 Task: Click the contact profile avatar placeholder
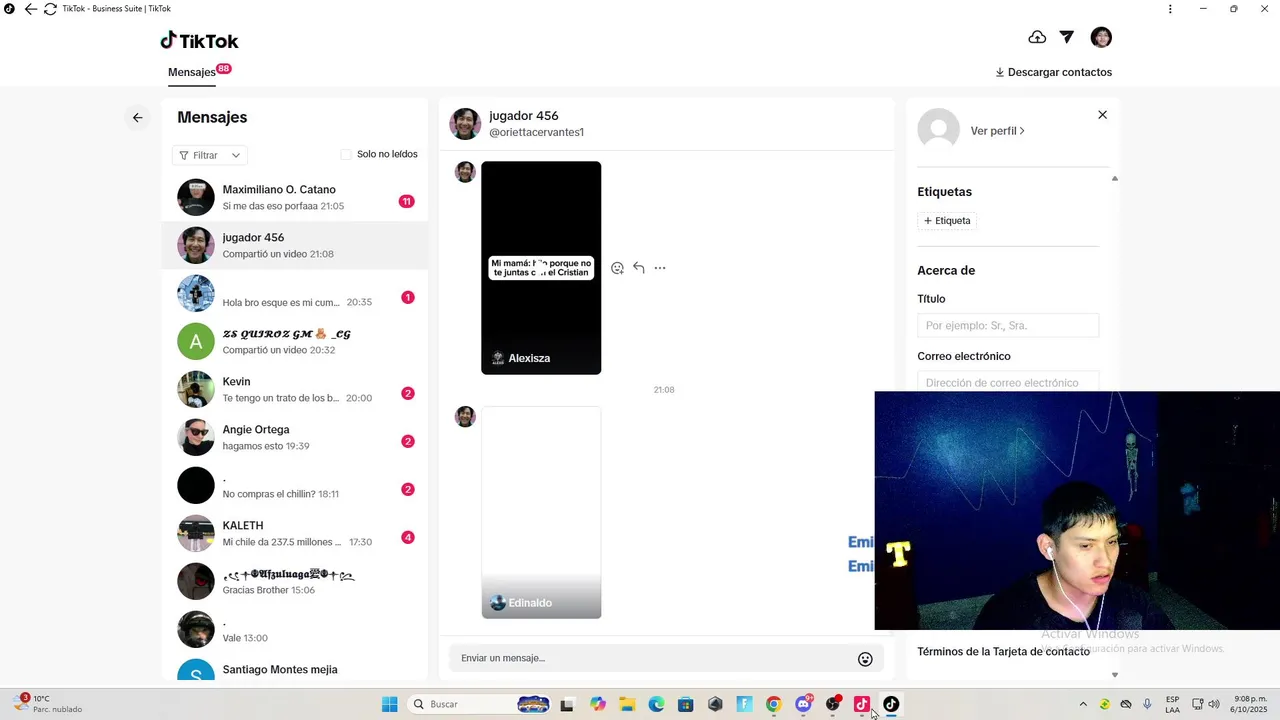tap(938, 130)
